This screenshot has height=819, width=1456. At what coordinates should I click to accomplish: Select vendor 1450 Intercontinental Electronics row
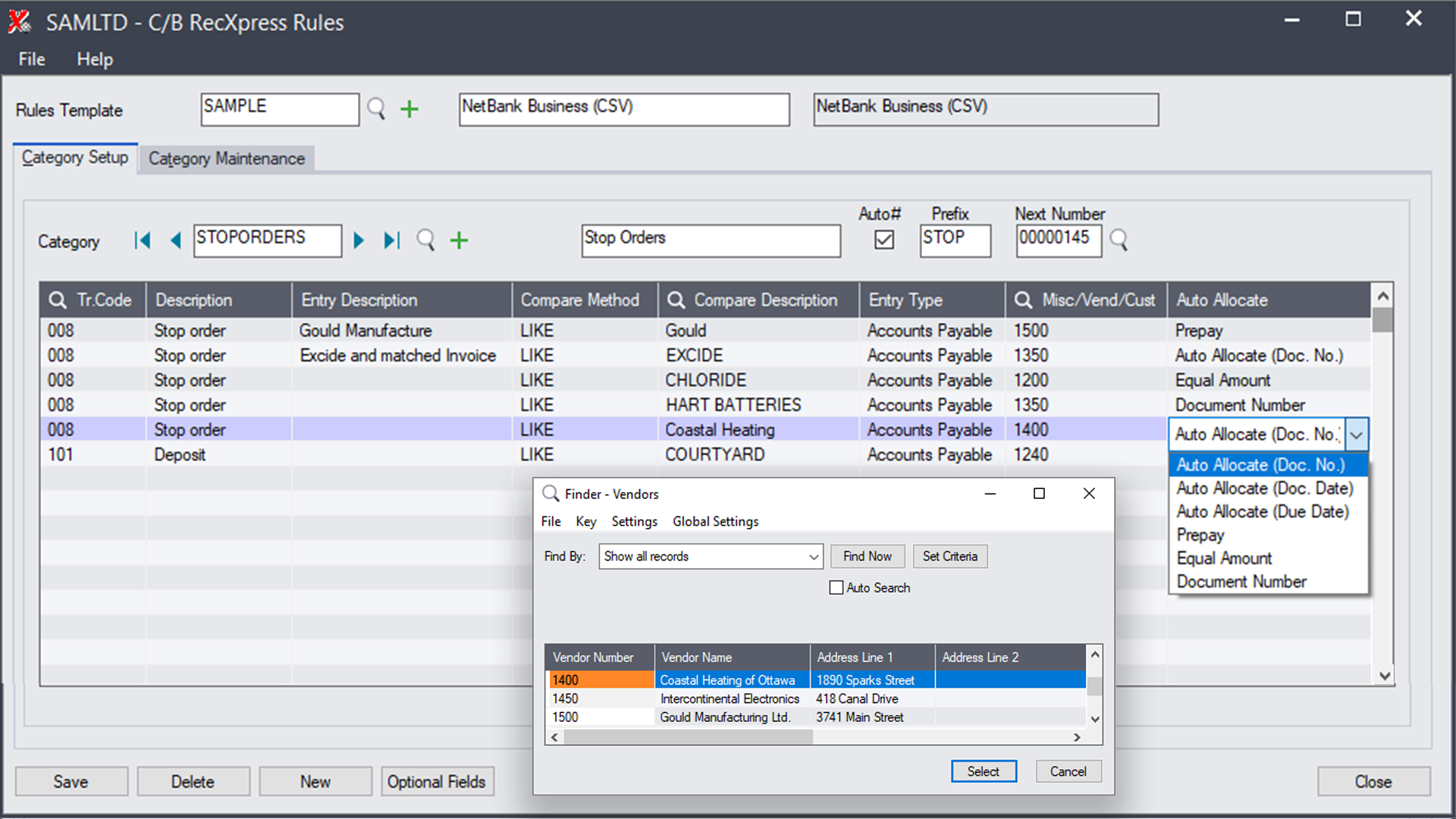816,698
